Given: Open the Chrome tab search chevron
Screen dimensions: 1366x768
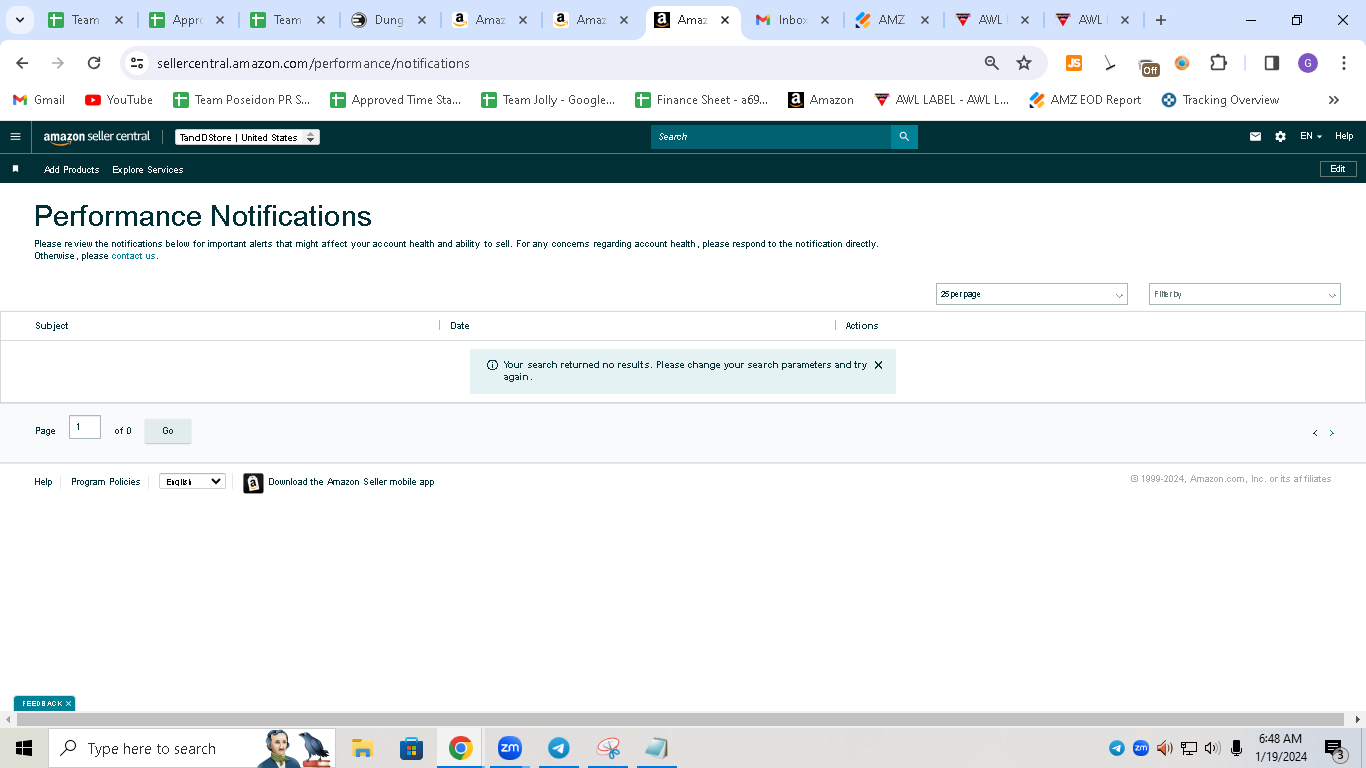Looking at the screenshot, I should (x=19, y=20).
